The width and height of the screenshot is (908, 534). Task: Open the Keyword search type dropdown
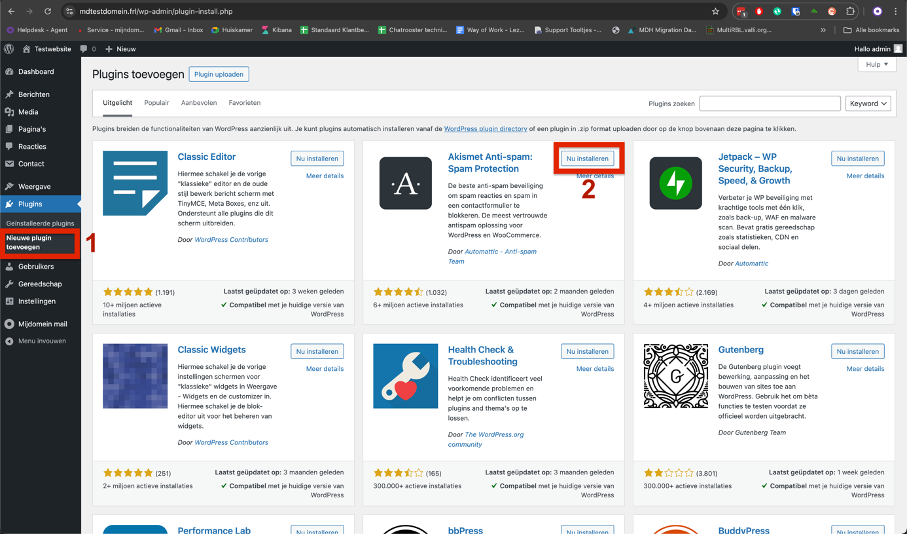(868, 103)
